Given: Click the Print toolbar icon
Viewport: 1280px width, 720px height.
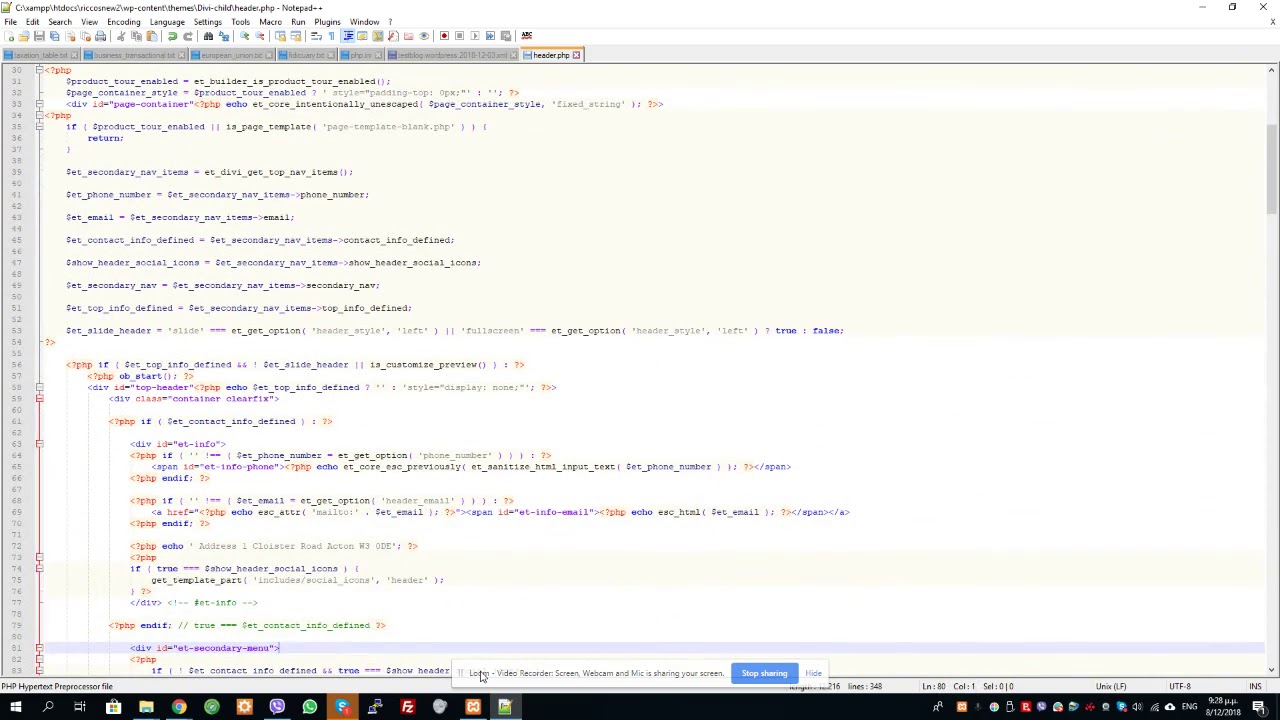Looking at the screenshot, I should tap(100, 36).
